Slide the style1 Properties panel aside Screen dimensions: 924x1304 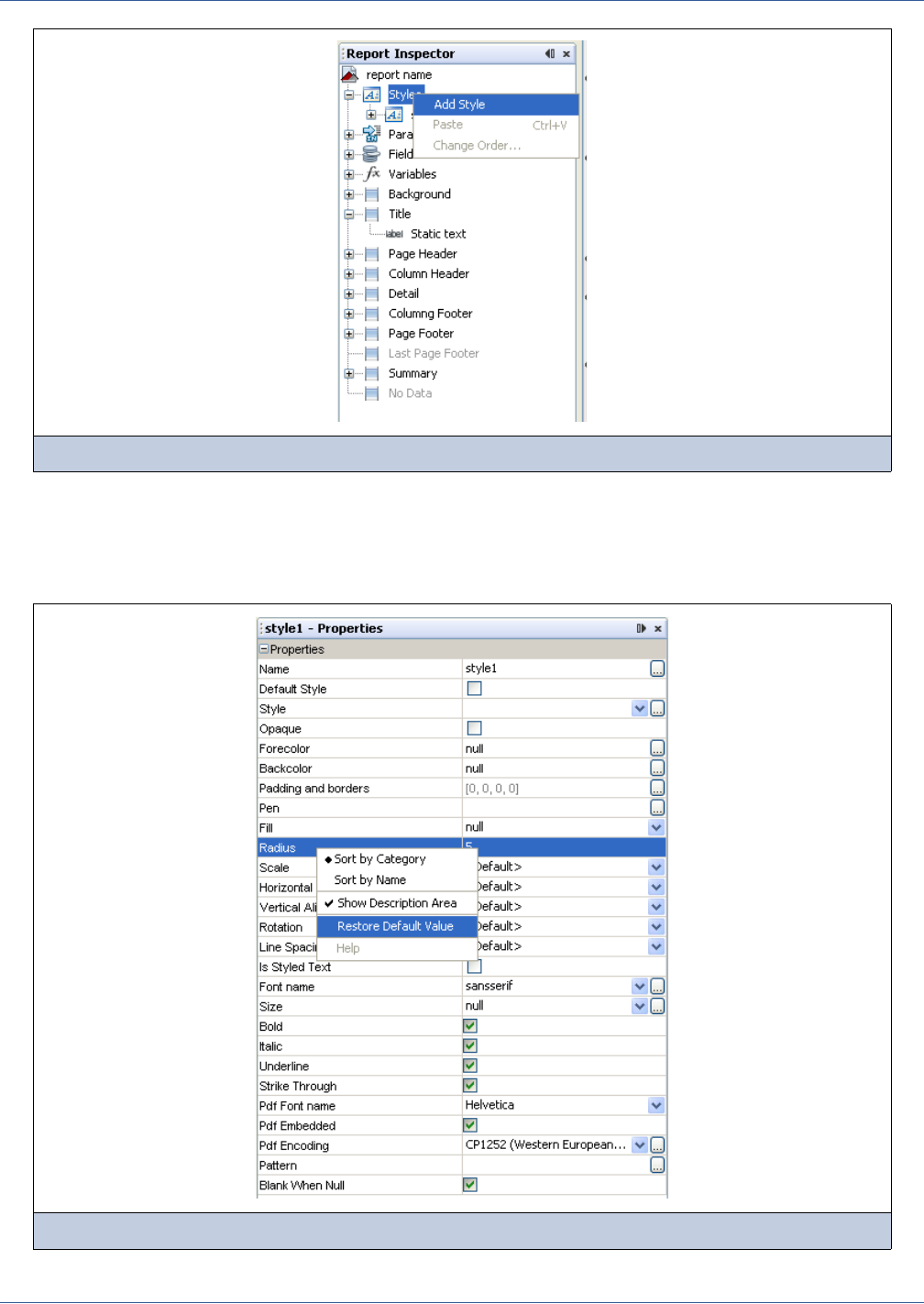pos(642,628)
